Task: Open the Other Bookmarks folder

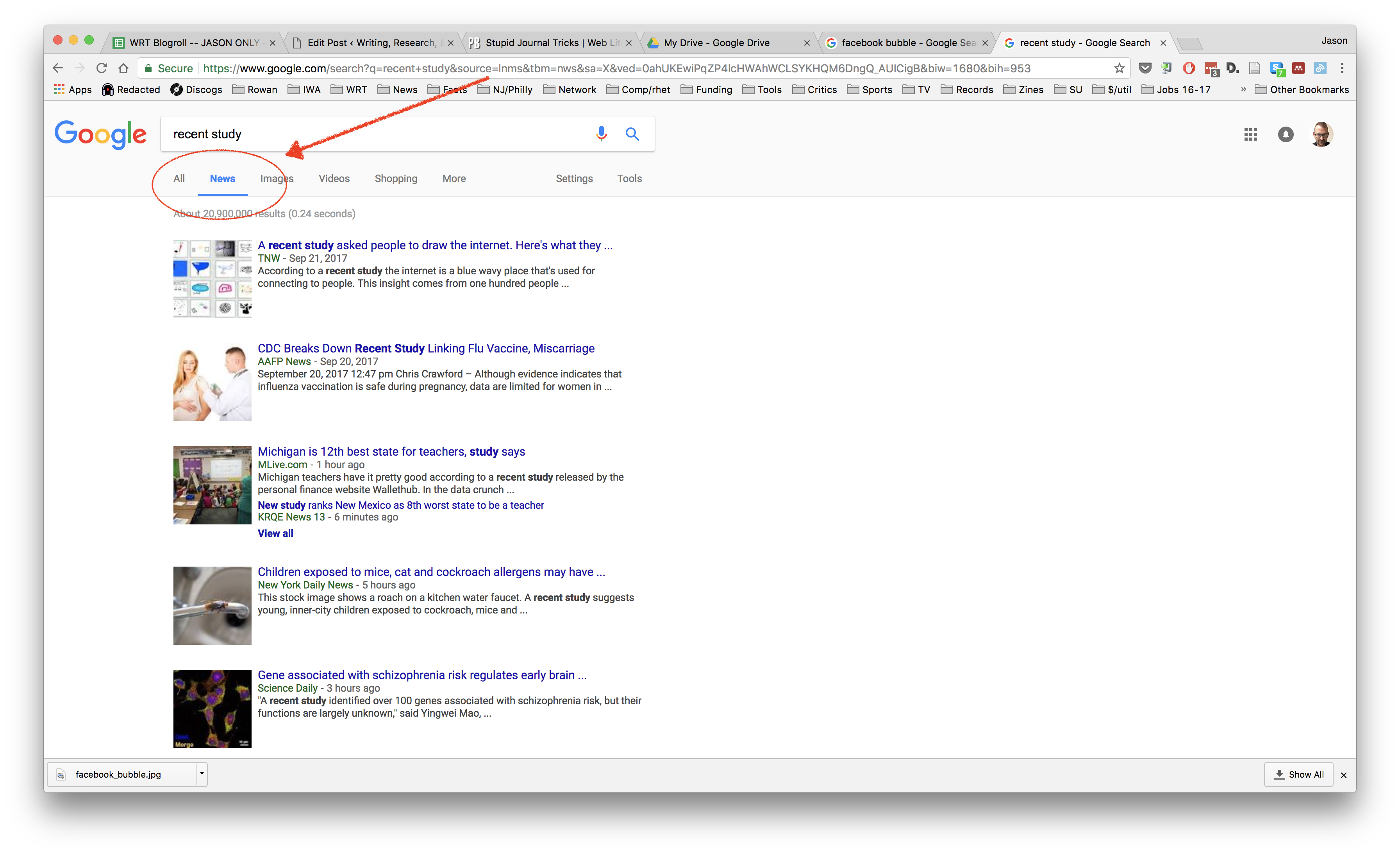Action: pyautogui.click(x=1302, y=90)
